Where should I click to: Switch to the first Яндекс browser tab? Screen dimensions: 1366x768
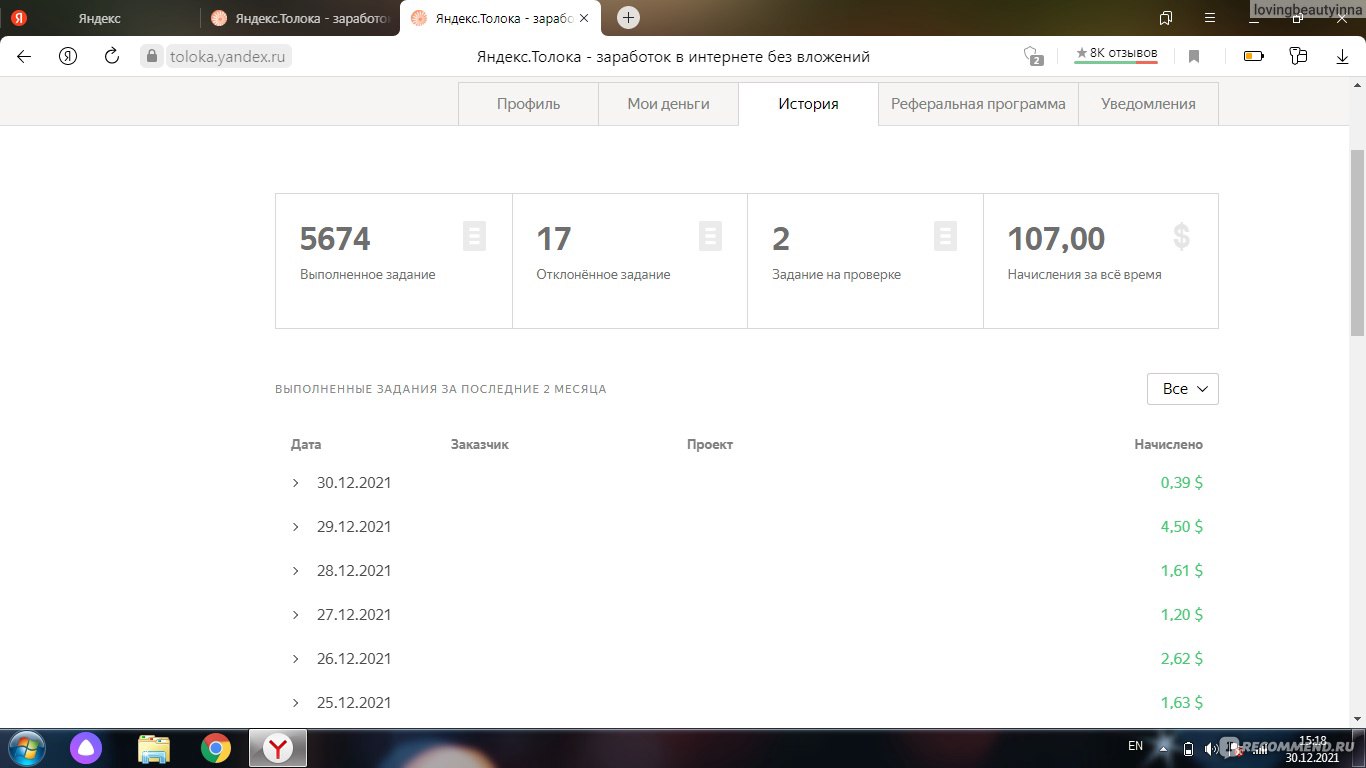(x=100, y=18)
